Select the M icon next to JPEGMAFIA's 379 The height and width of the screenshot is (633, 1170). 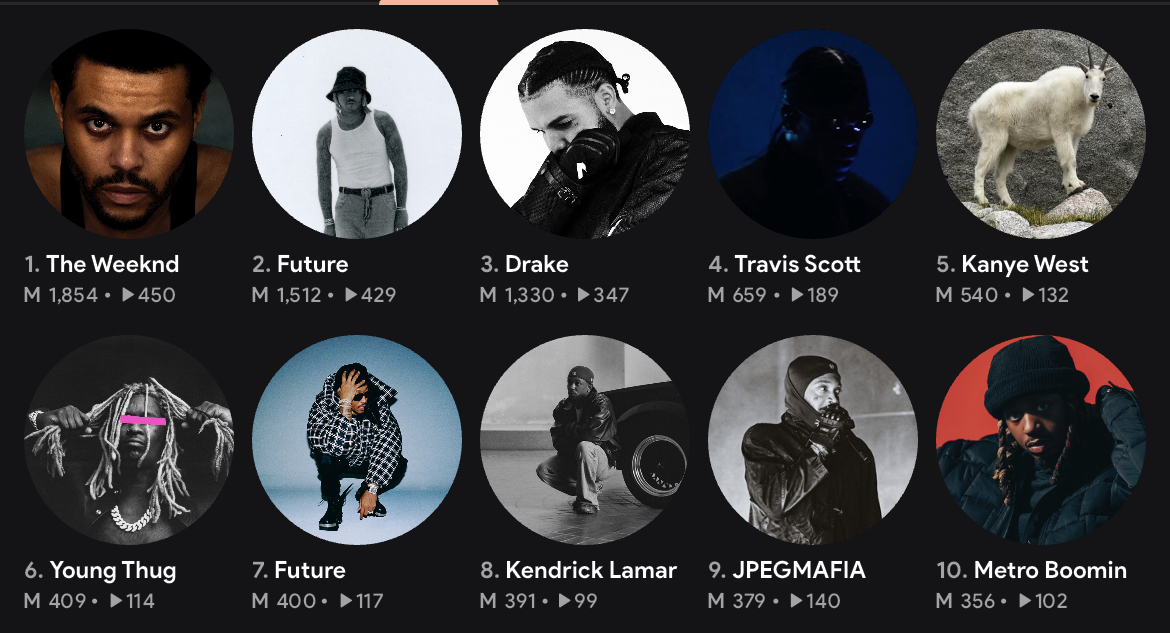tap(716, 601)
